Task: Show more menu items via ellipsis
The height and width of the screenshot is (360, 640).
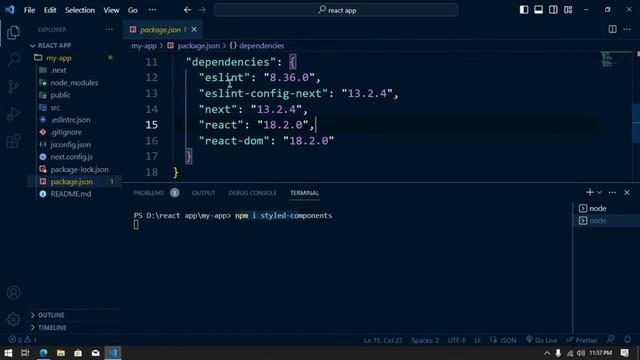Action: [x=152, y=10]
